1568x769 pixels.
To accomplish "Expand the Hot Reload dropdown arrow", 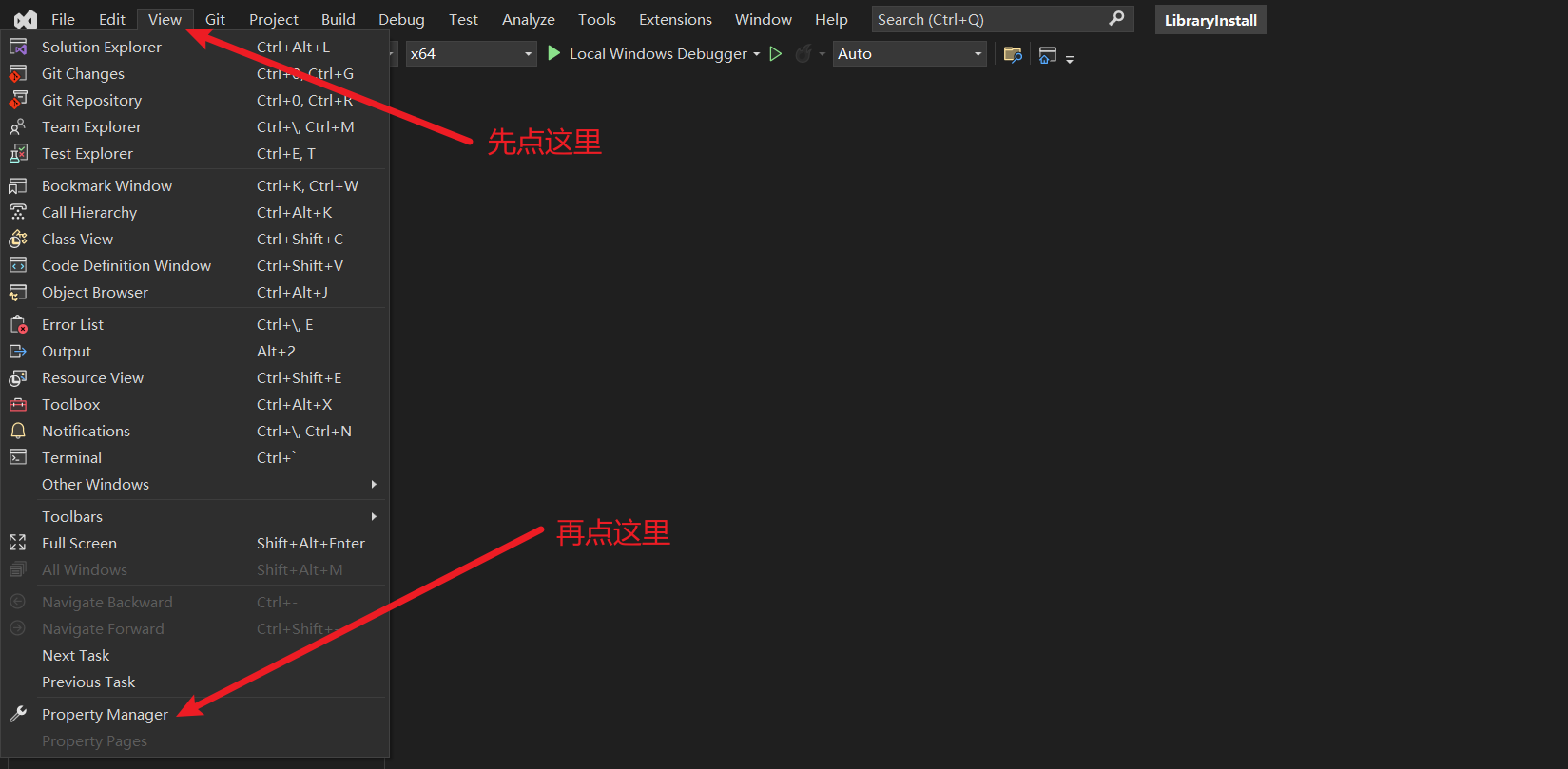I will click(823, 54).
